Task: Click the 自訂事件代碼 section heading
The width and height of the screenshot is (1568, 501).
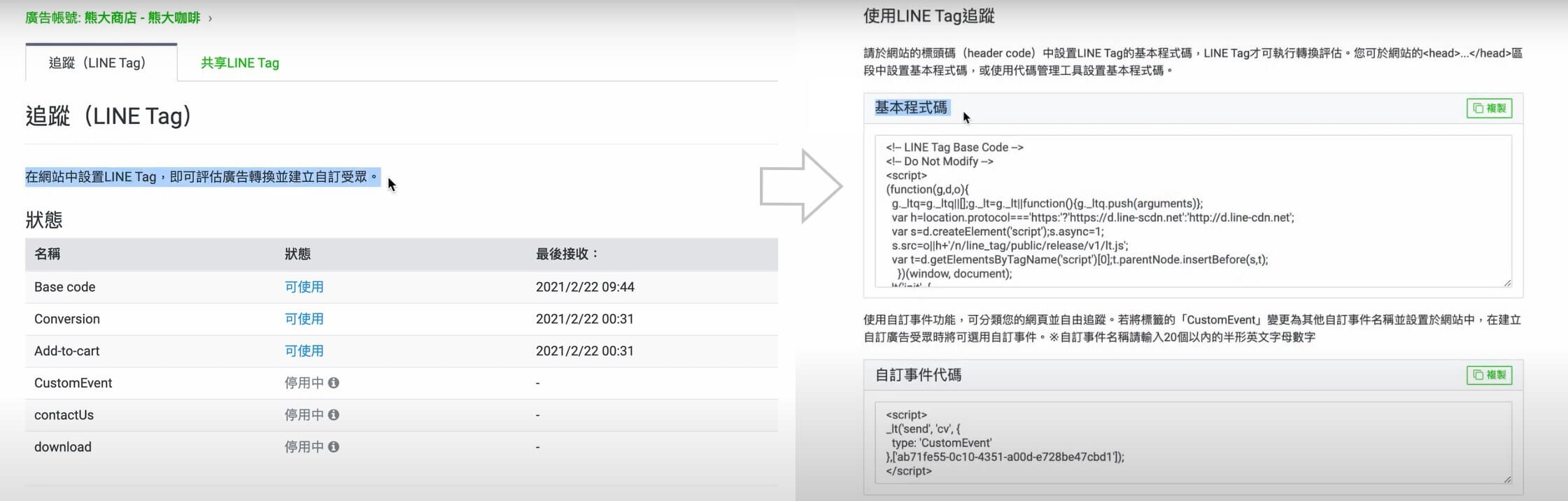Action: pyautogui.click(x=918, y=375)
